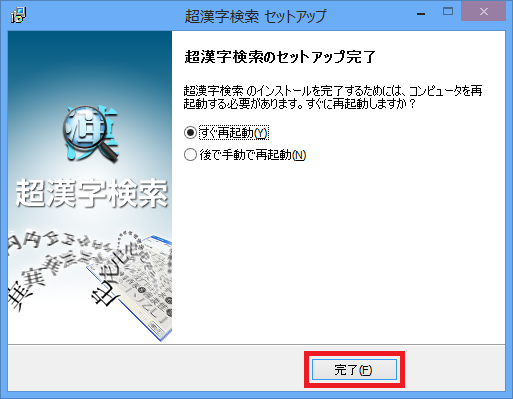The image size is (513, 399).
Task: Close the 超漢字検索 setup window
Action: pos(484,12)
